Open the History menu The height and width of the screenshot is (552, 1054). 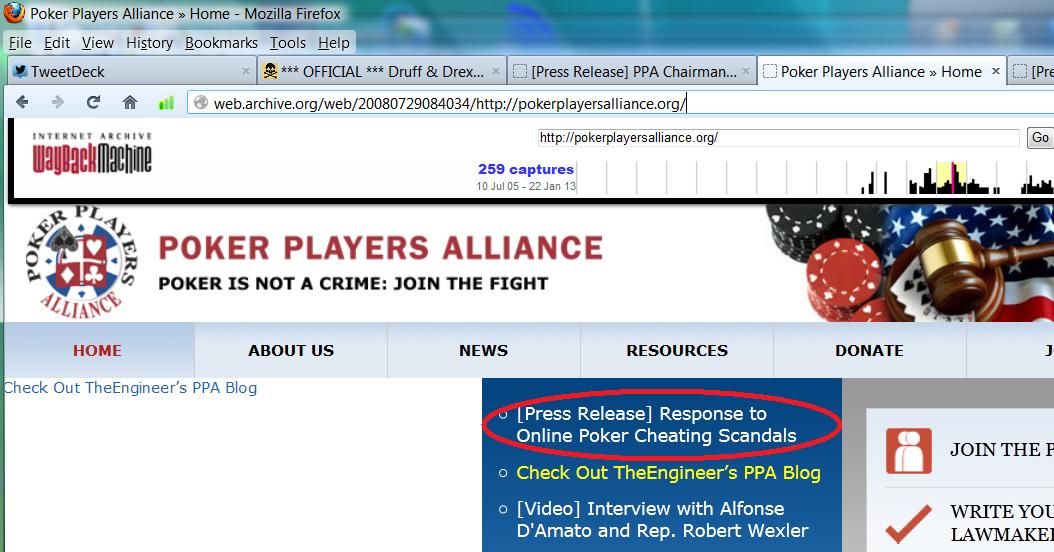149,43
